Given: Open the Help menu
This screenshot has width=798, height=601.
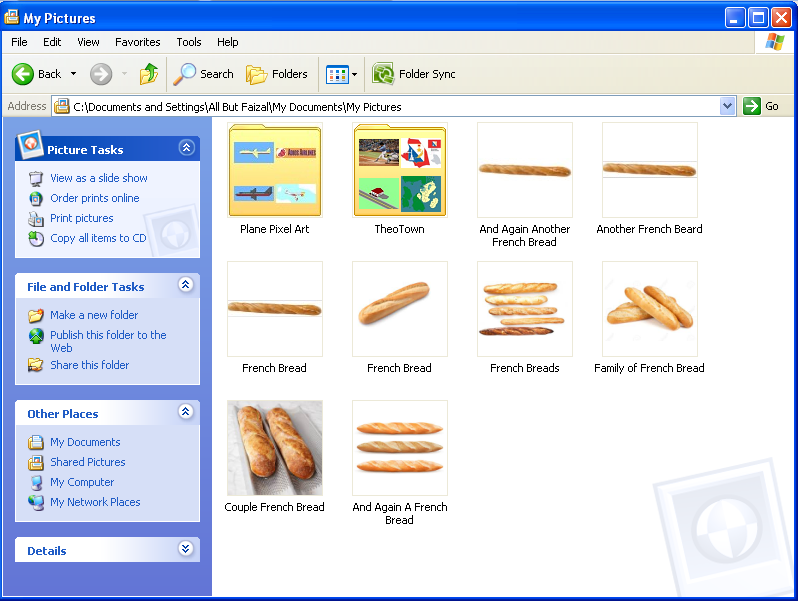Looking at the screenshot, I should (x=227, y=42).
